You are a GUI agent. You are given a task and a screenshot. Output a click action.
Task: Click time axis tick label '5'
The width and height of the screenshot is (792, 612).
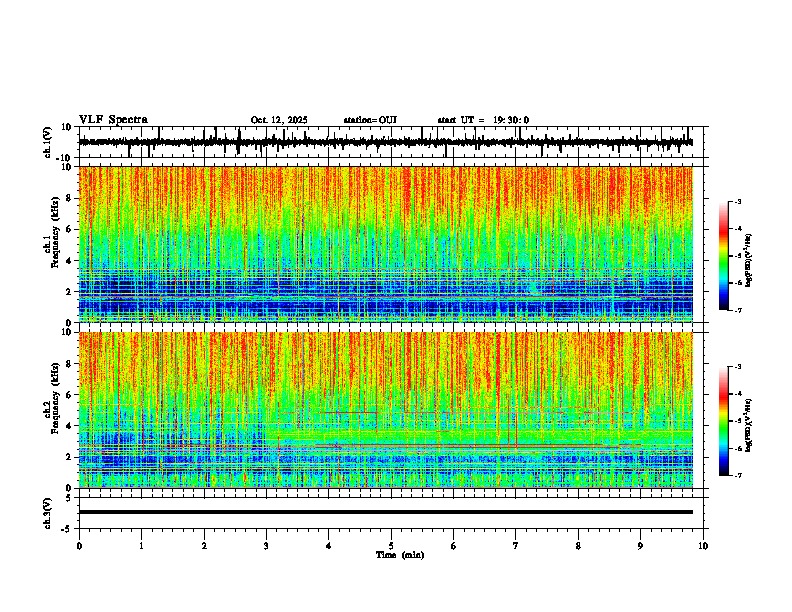pos(391,546)
